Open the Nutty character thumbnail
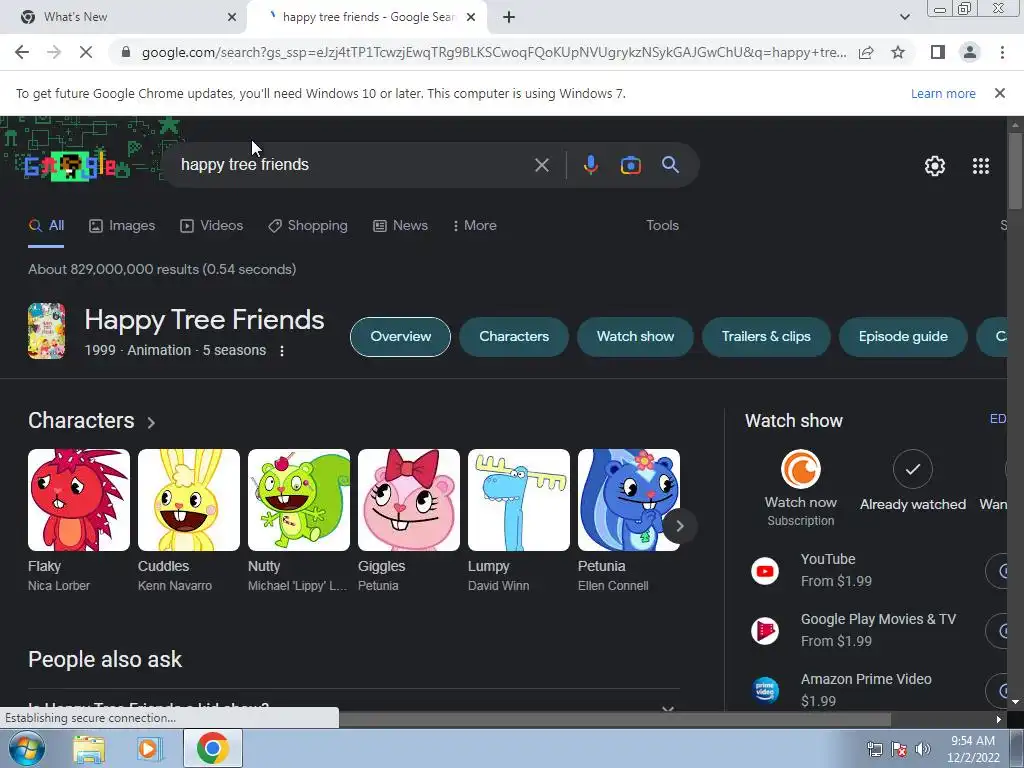The height and width of the screenshot is (768, 1024). pyautogui.click(x=298, y=500)
